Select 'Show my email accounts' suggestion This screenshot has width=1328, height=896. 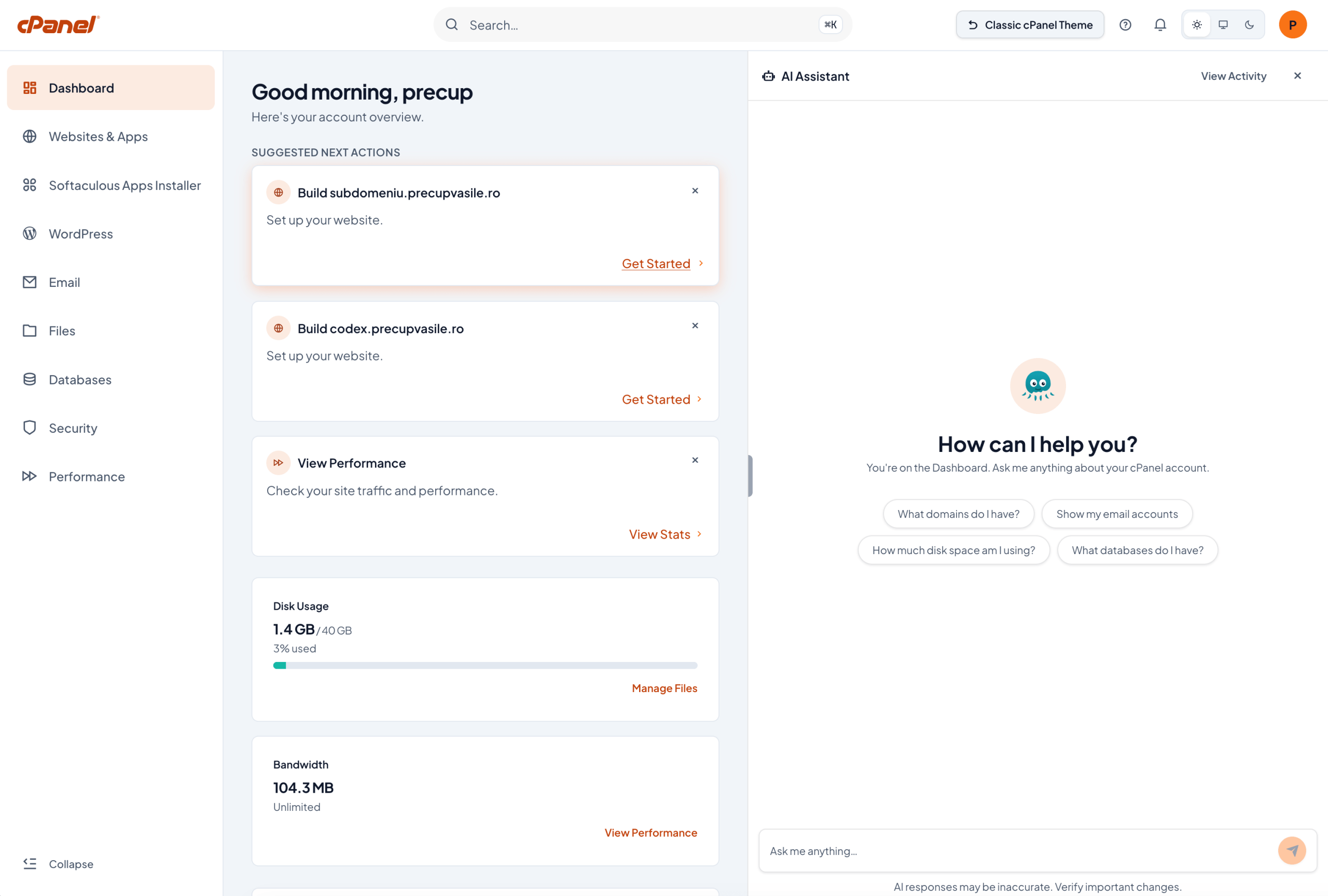1117,514
